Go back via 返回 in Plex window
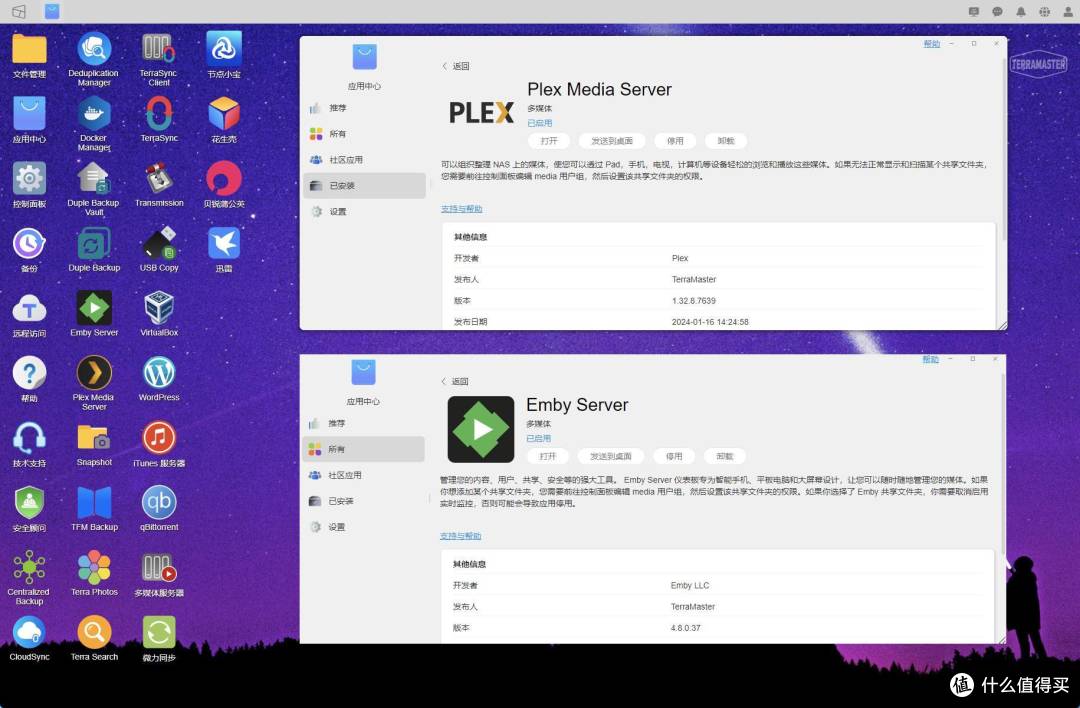 point(456,66)
